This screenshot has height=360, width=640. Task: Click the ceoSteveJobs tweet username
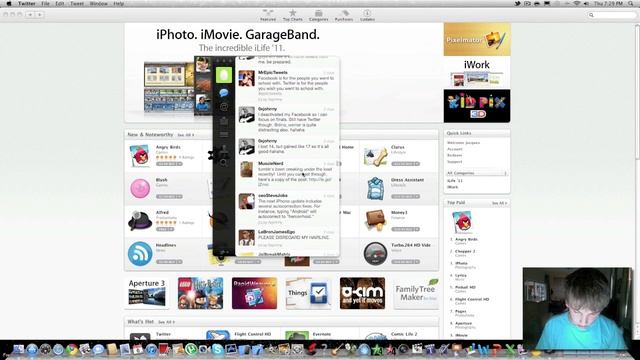273,196
